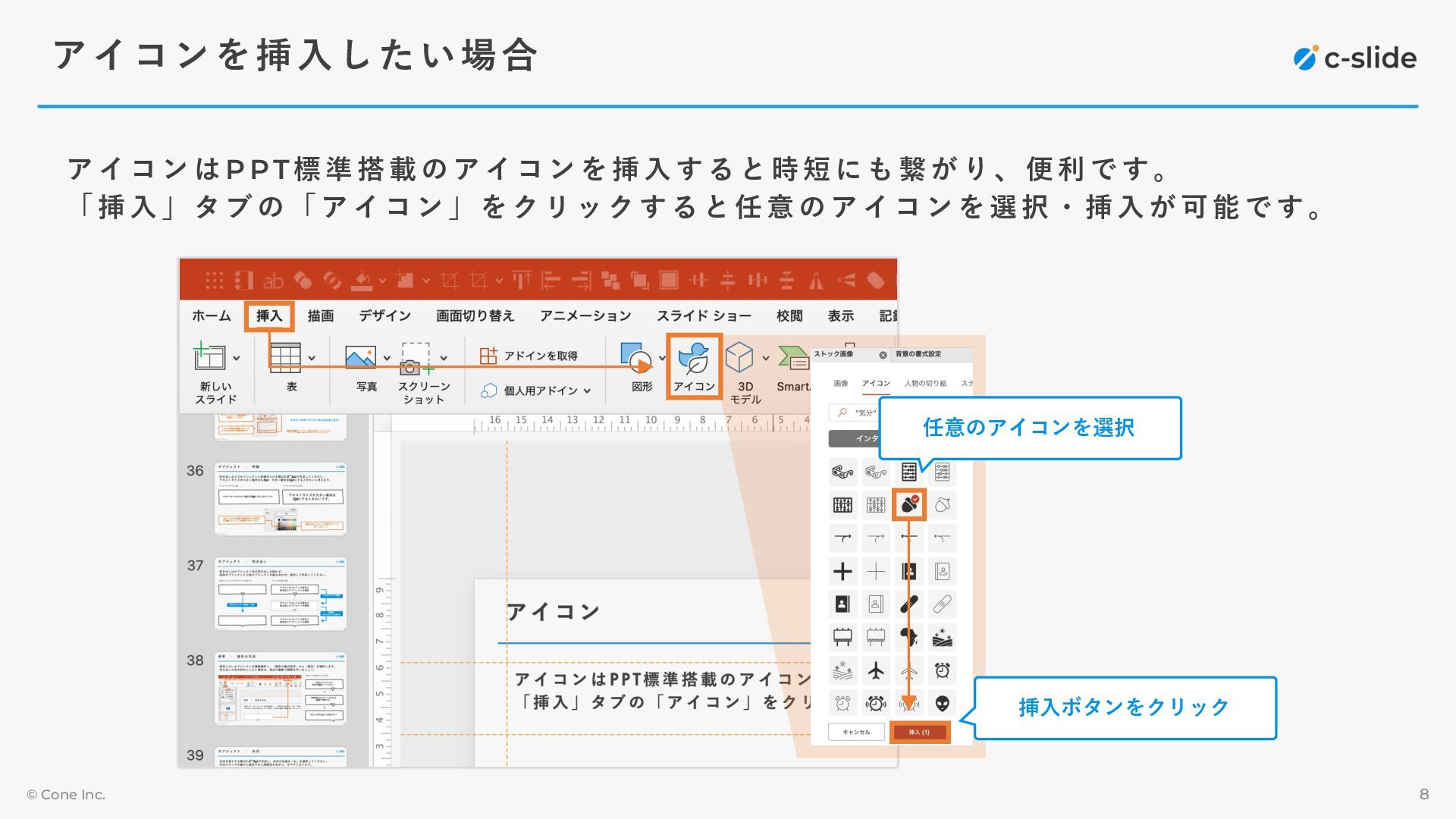Select the Africa continent stock icon
Viewport: 1456px width, 819px height.
[909, 637]
